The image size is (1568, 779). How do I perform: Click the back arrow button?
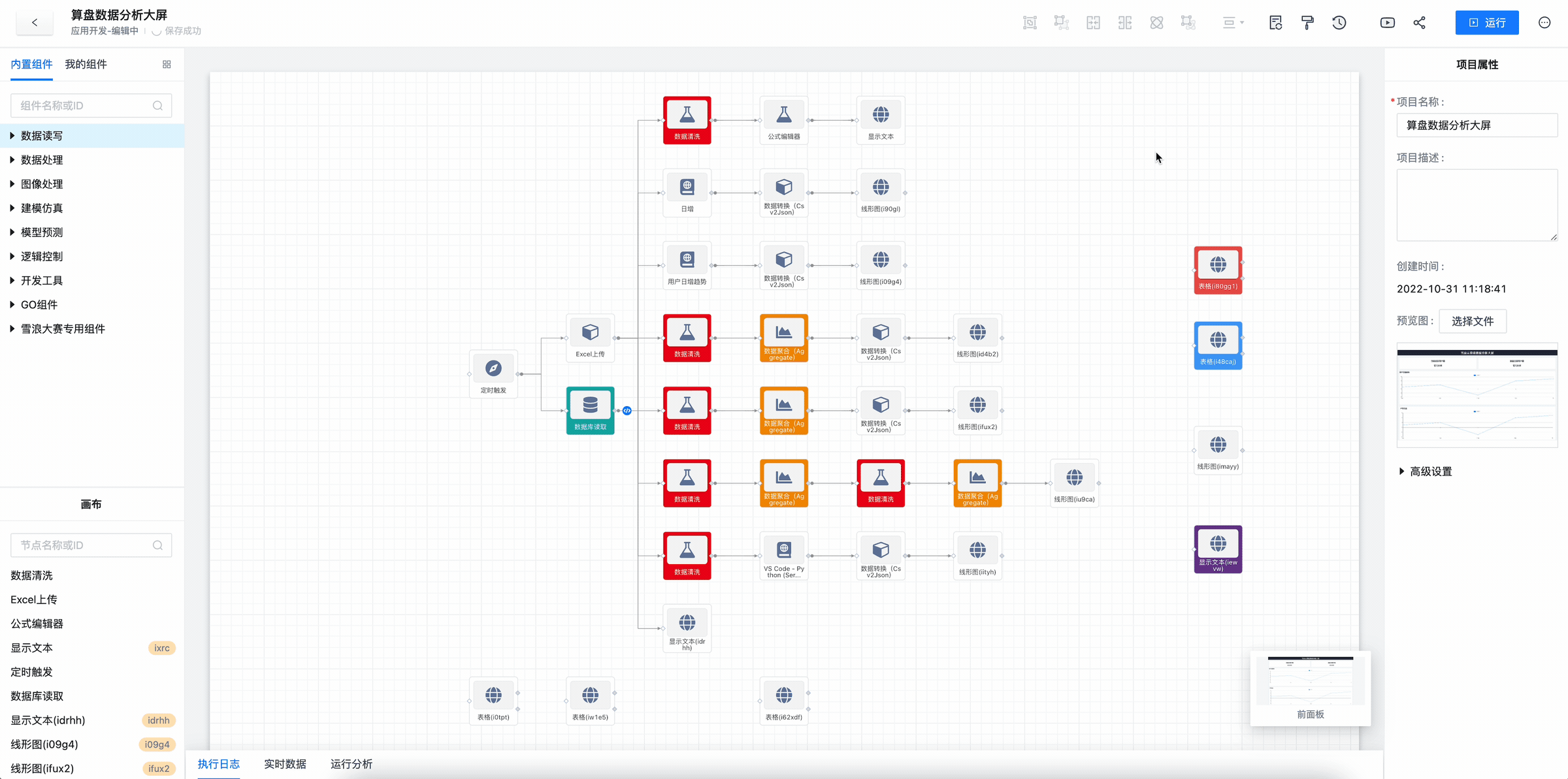click(x=35, y=23)
